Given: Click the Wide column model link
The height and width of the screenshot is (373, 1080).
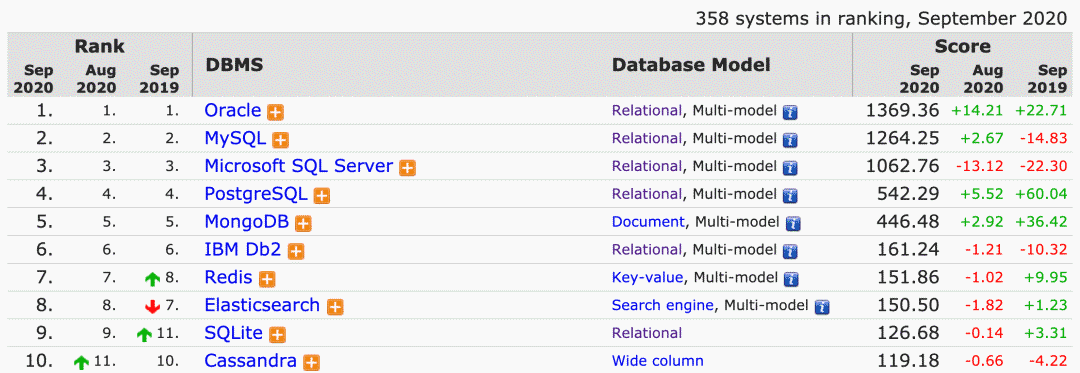Looking at the screenshot, I should coord(658,361).
